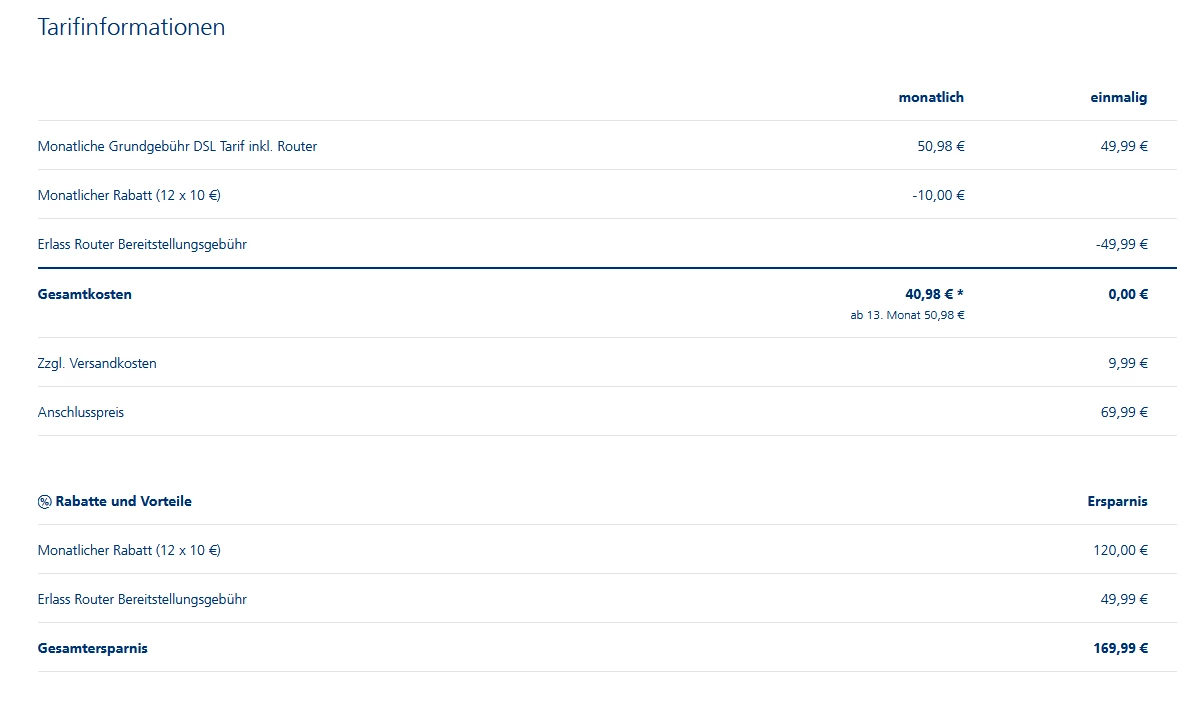
Task: Click the Gesamtersparnis label
Action: pyautogui.click(x=93, y=648)
